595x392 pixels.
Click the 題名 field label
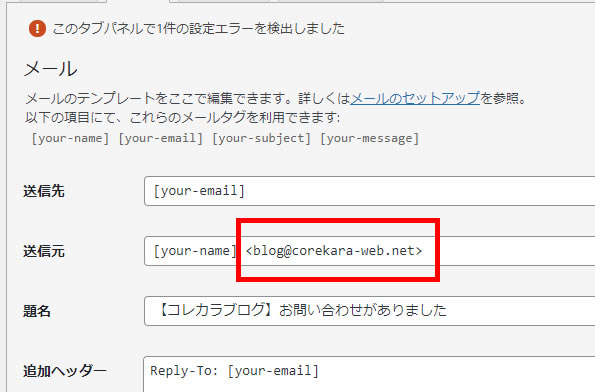click(x=37, y=311)
